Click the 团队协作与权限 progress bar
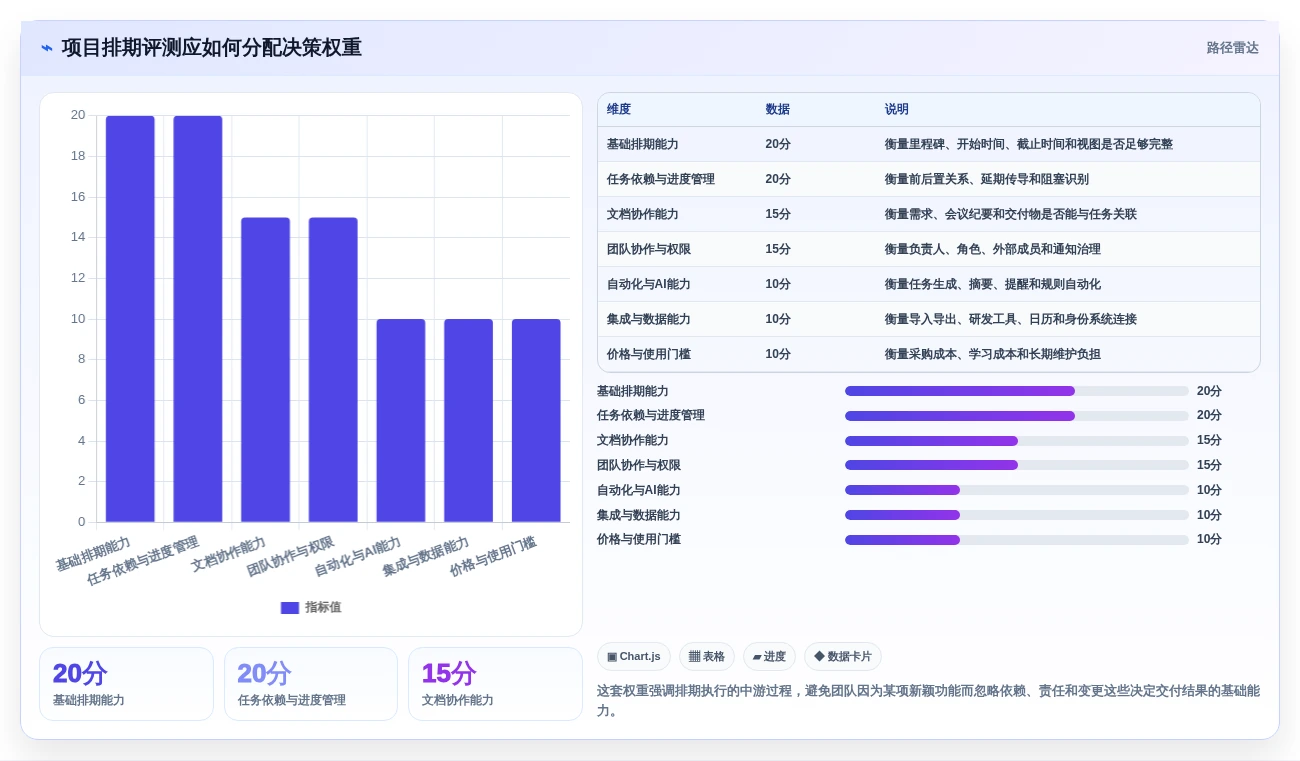The height and width of the screenshot is (761, 1300). coord(1017,465)
